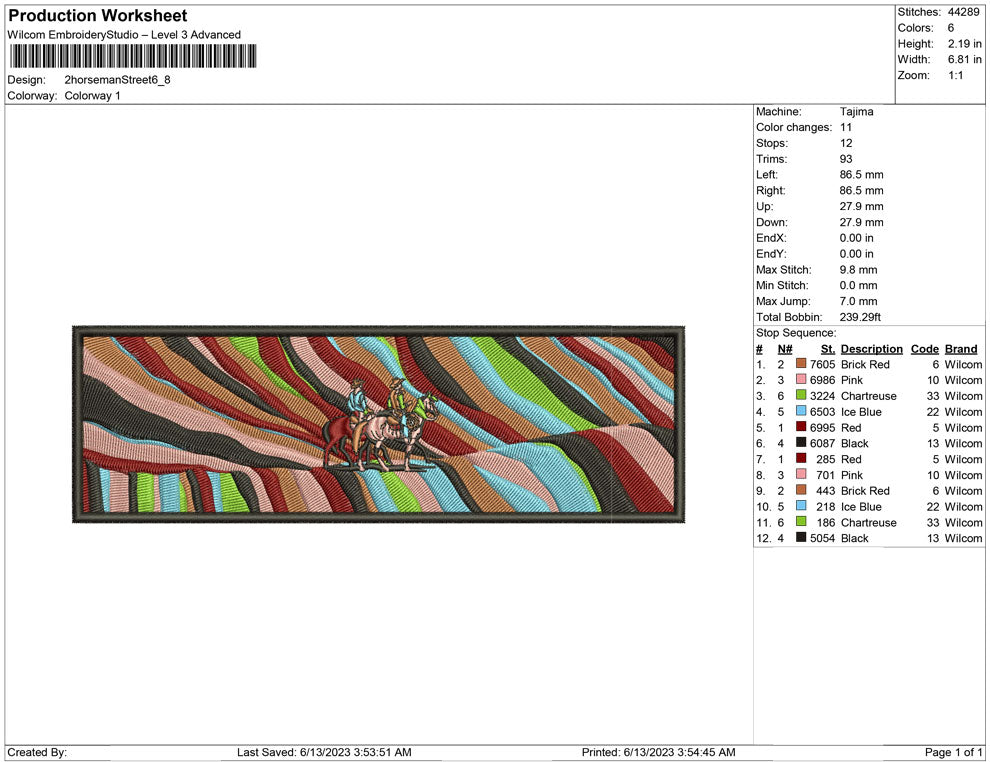Click the Colors value 6
The height and width of the screenshot is (762, 990).
951,28
